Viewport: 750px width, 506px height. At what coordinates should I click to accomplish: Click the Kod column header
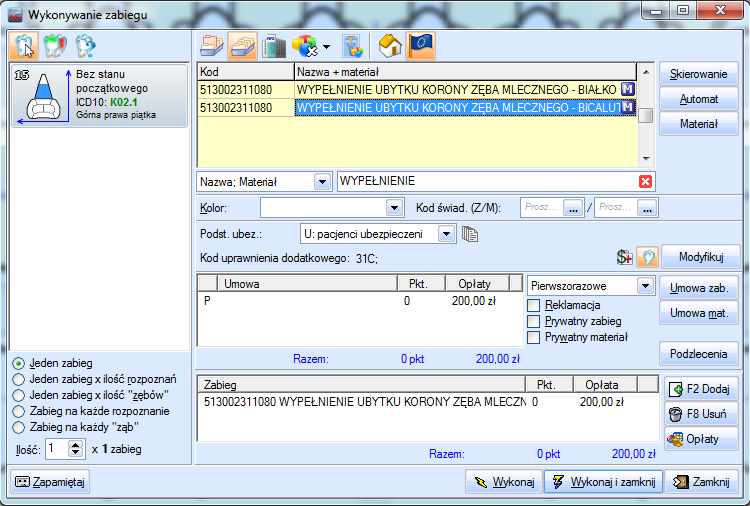[x=245, y=72]
